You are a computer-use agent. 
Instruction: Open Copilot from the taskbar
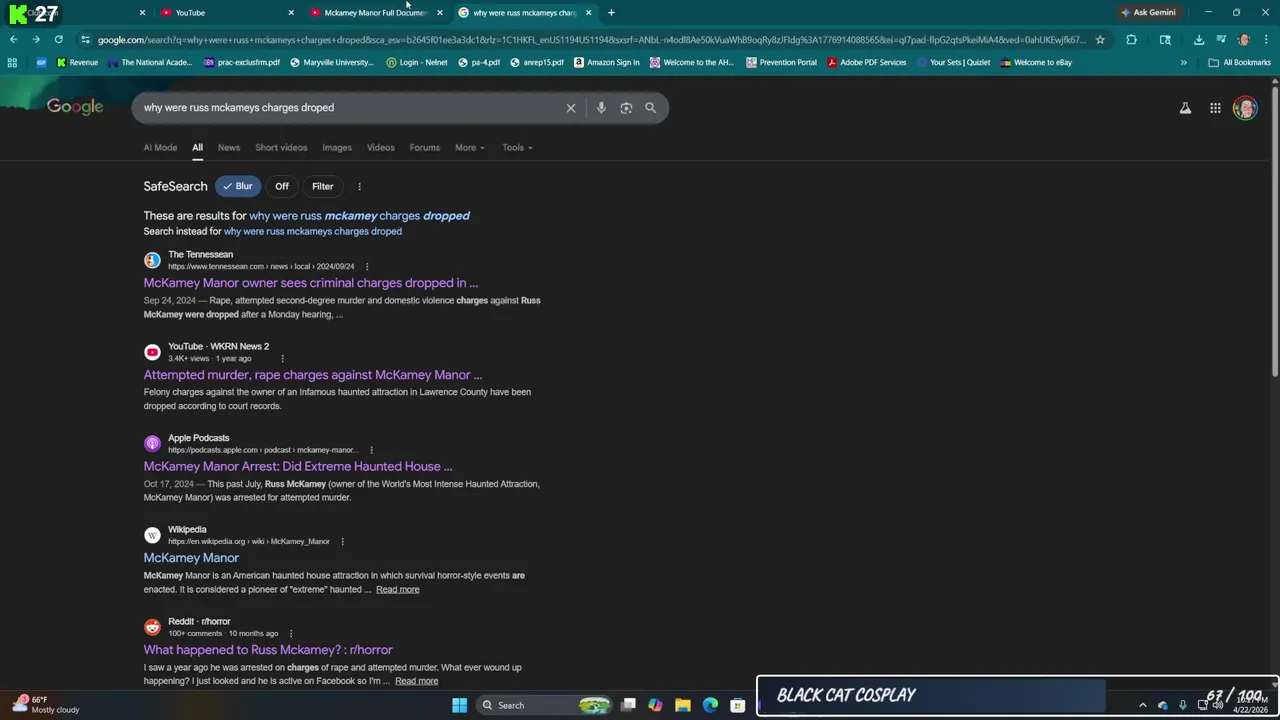(655, 706)
